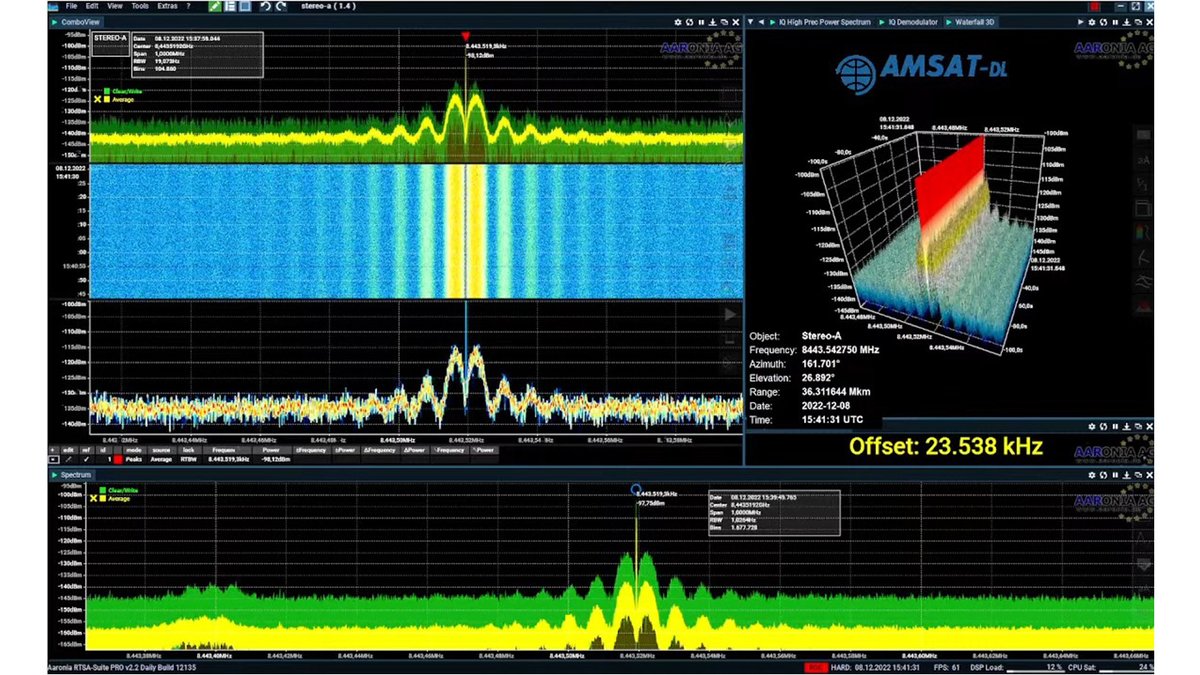
Task: Open tab list dropdown arrow beside tabs
Action: click(x=750, y=22)
